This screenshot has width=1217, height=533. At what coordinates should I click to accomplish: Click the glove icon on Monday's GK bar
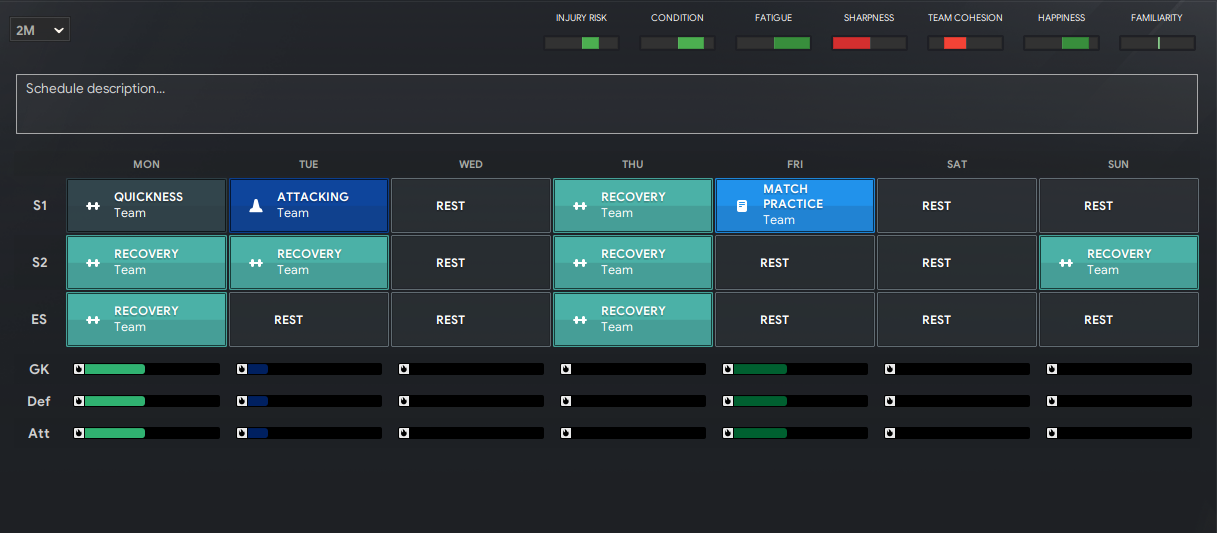pos(79,369)
